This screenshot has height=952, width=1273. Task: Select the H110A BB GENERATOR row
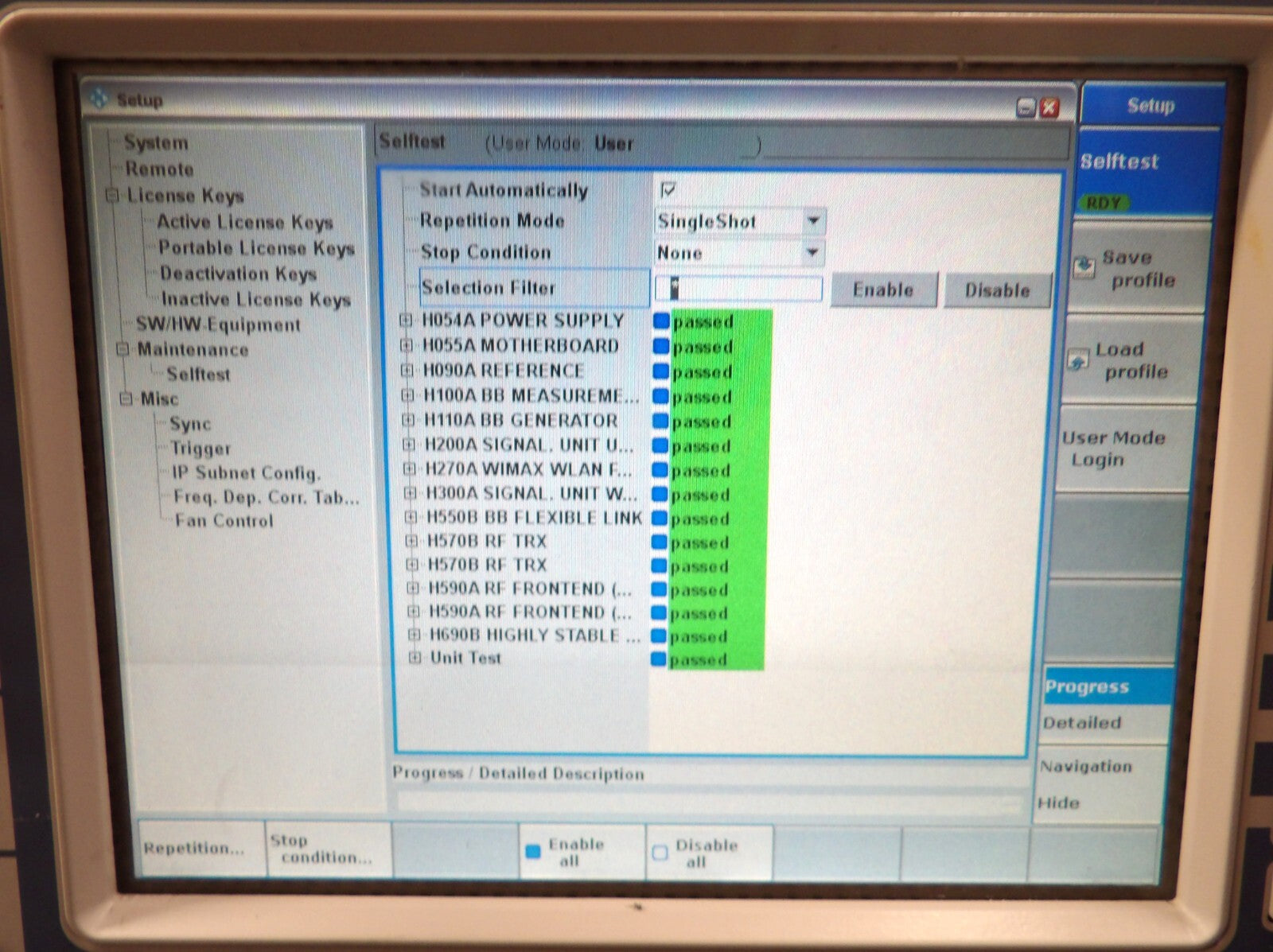(520, 420)
